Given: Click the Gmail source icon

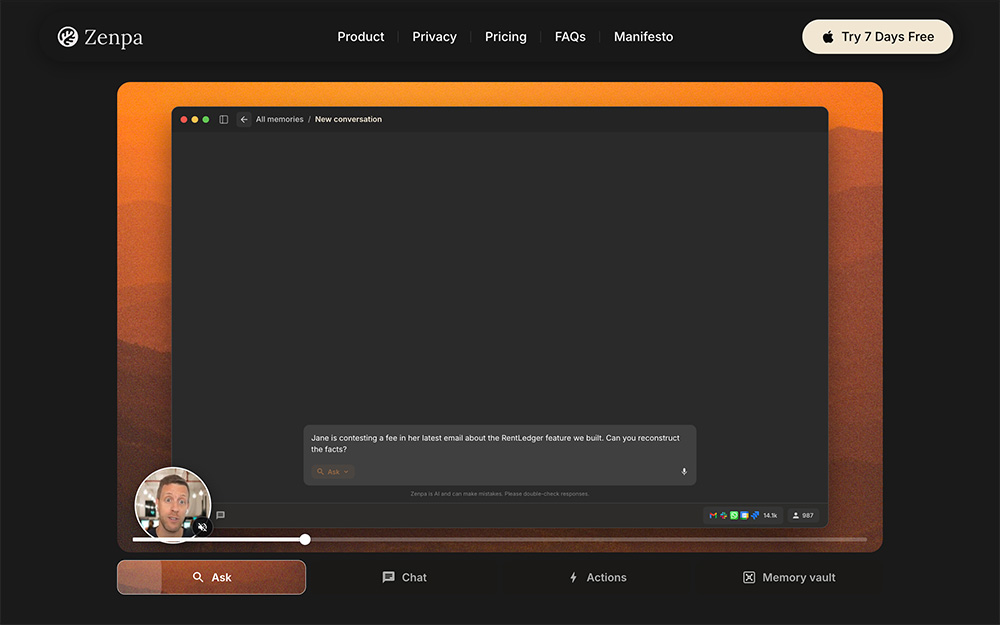Looking at the screenshot, I should coord(713,515).
